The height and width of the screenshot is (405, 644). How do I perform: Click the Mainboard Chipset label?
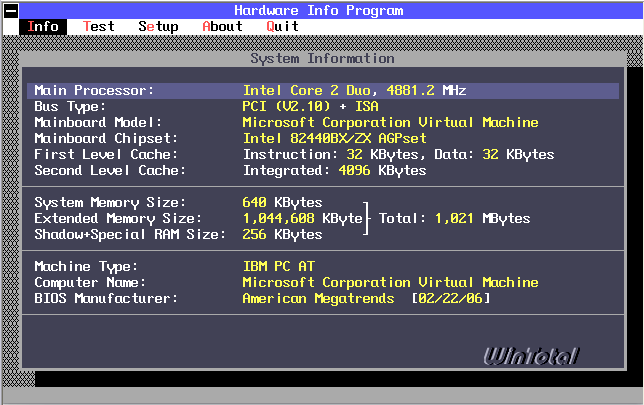(x=106, y=138)
